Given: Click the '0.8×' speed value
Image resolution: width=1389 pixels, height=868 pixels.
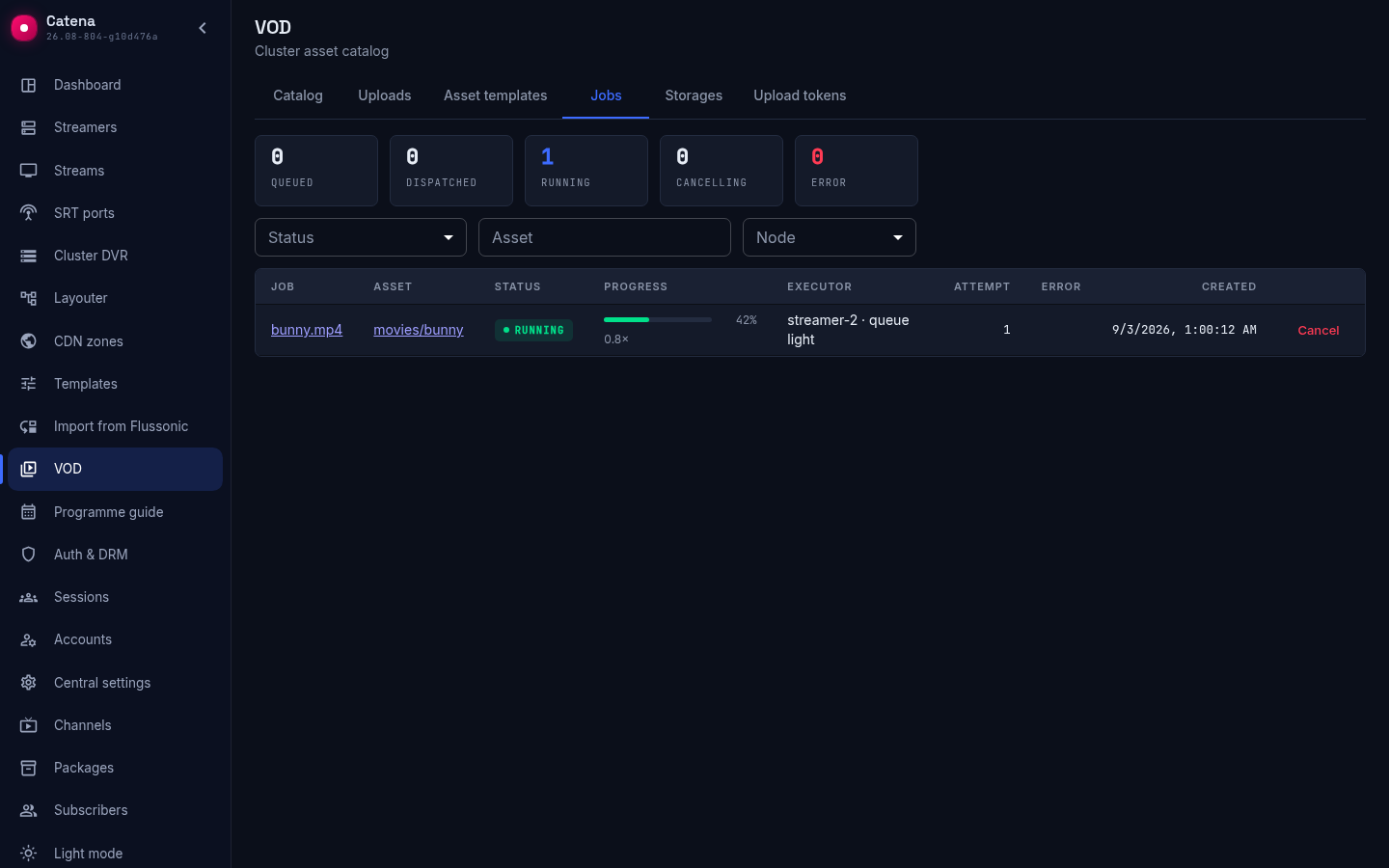Looking at the screenshot, I should [616, 339].
